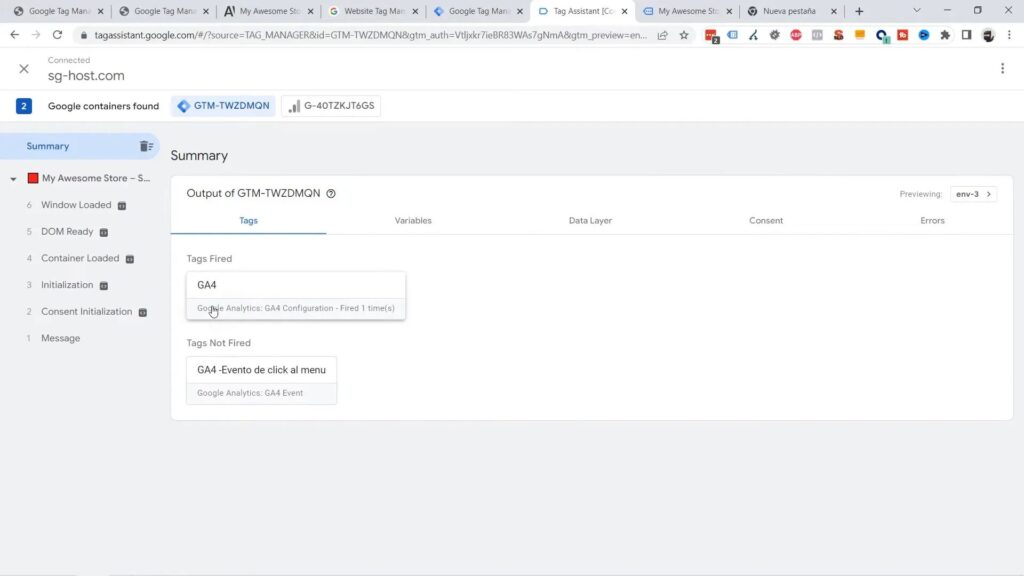The width and height of the screenshot is (1024, 576).
Task: Click the red My Awesome Store page icon
Action: pyautogui.click(x=33, y=178)
